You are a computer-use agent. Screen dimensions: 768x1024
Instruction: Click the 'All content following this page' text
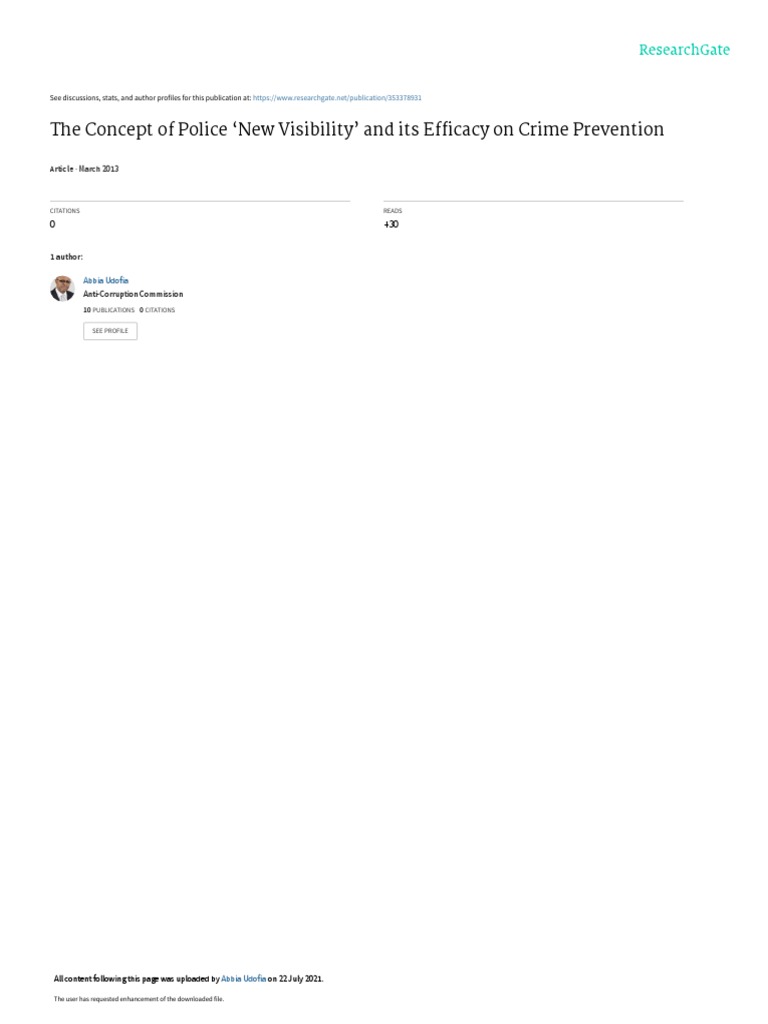(106, 979)
